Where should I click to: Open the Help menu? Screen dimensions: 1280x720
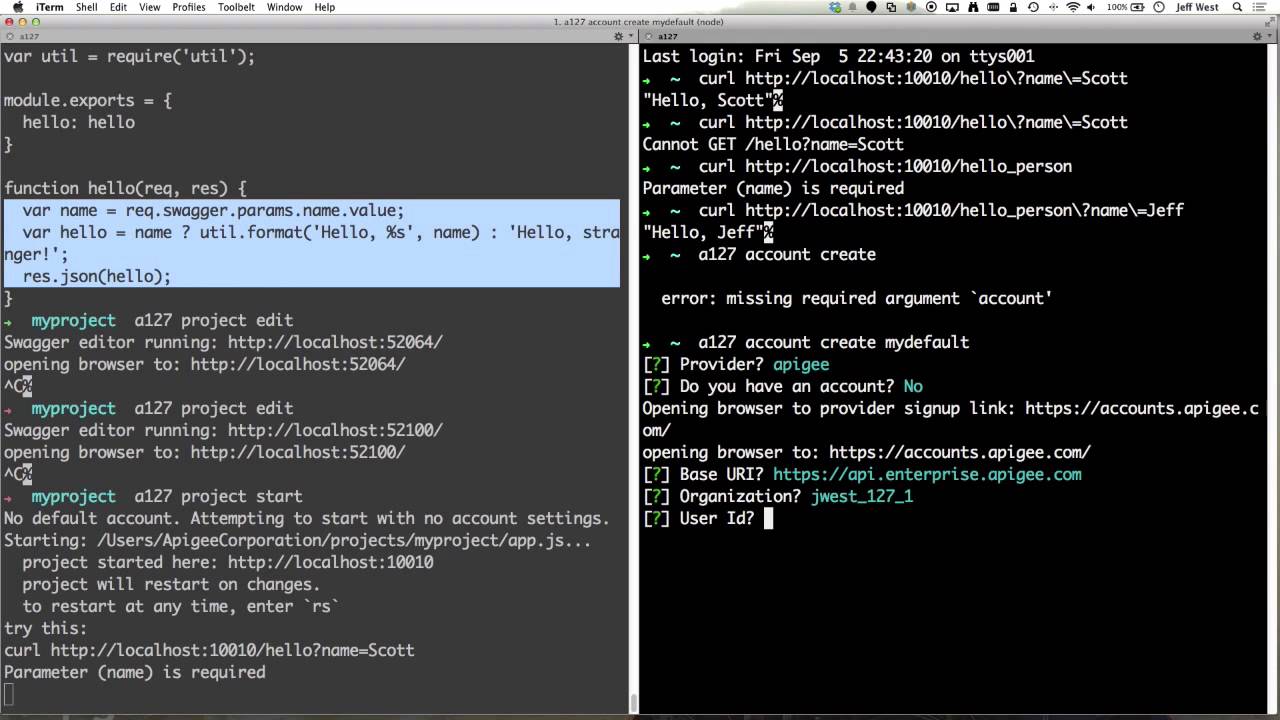[x=325, y=7]
